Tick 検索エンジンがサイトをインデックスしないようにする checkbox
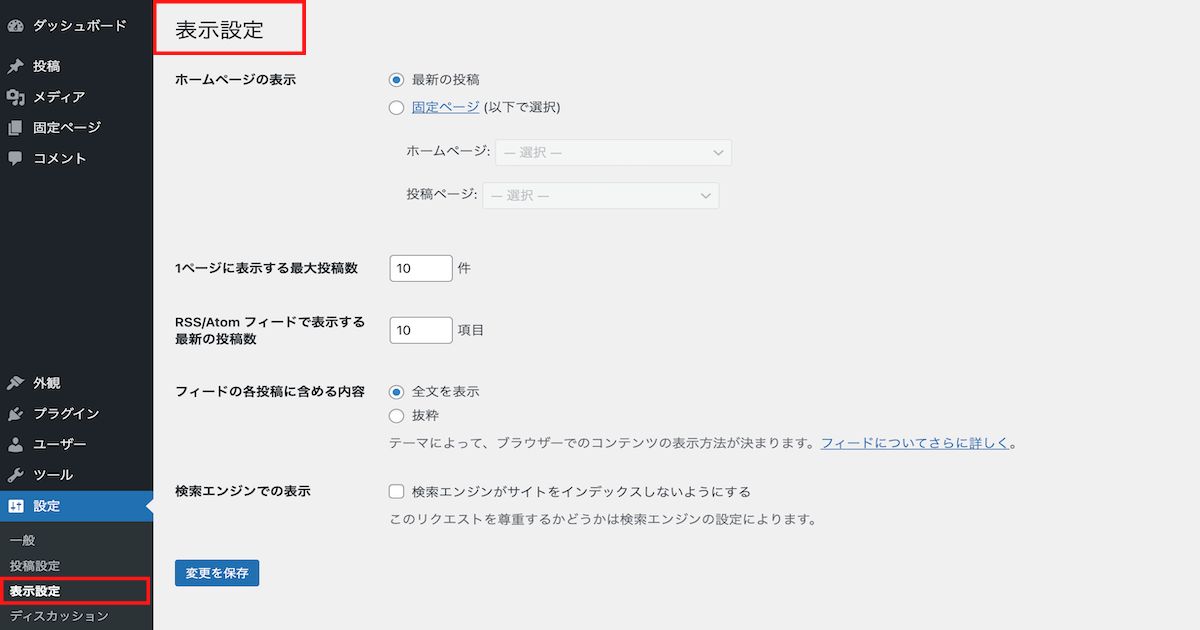The image size is (1200, 630). tap(397, 491)
